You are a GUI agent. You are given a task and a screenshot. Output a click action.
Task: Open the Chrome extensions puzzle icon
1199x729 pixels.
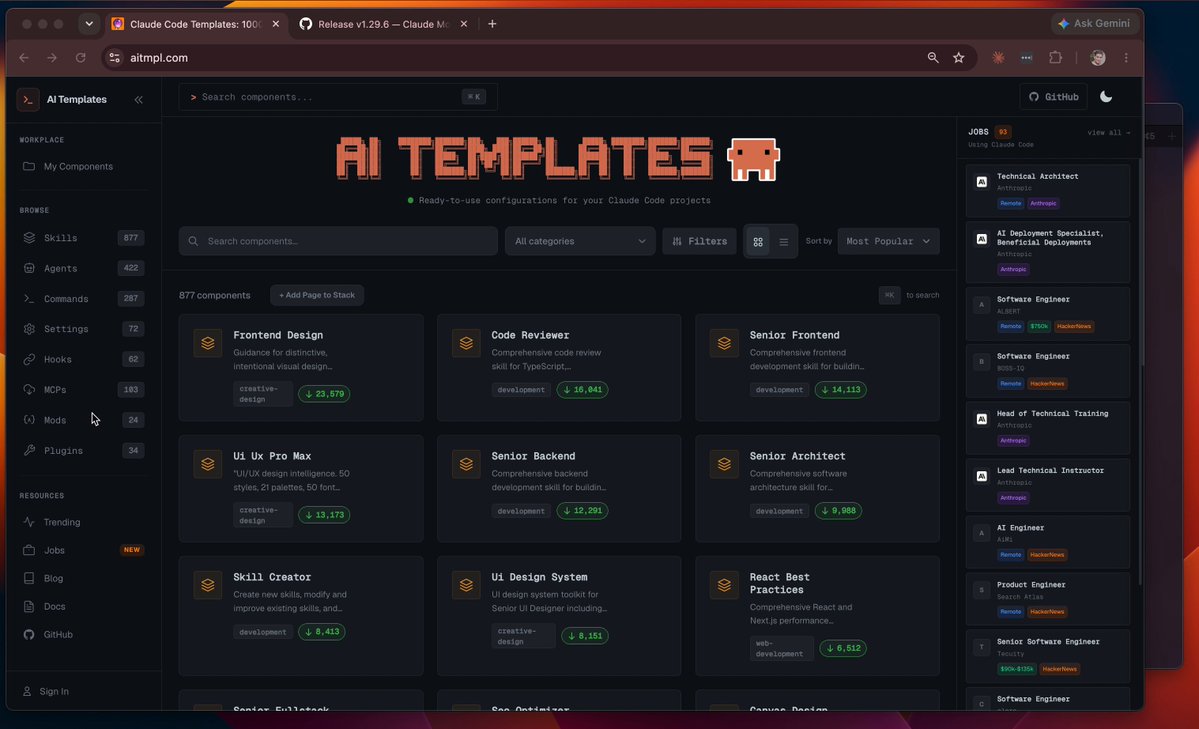tap(1055, 57)
